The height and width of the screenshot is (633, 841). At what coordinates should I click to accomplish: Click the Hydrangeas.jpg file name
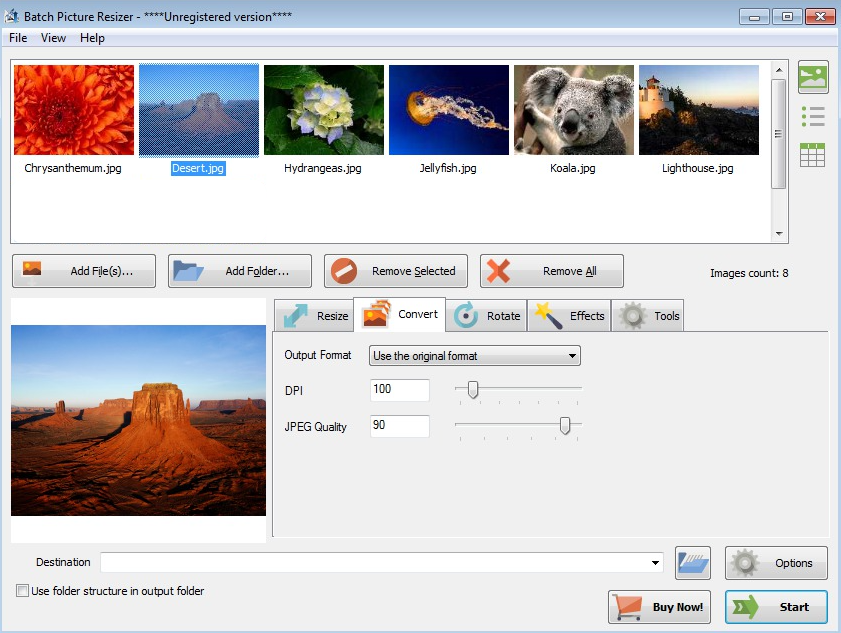(x=323, y=168)
